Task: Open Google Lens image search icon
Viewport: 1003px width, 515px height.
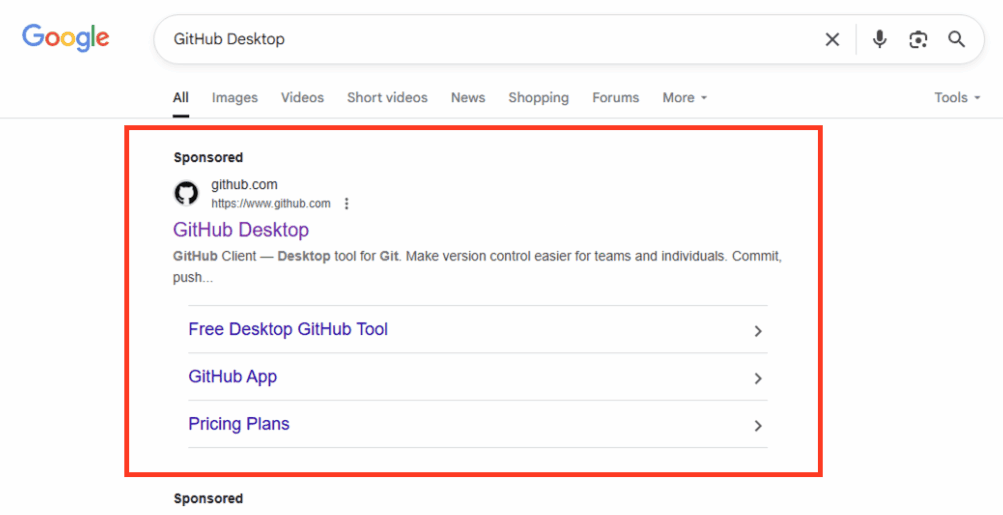Action: coord(918,40)
